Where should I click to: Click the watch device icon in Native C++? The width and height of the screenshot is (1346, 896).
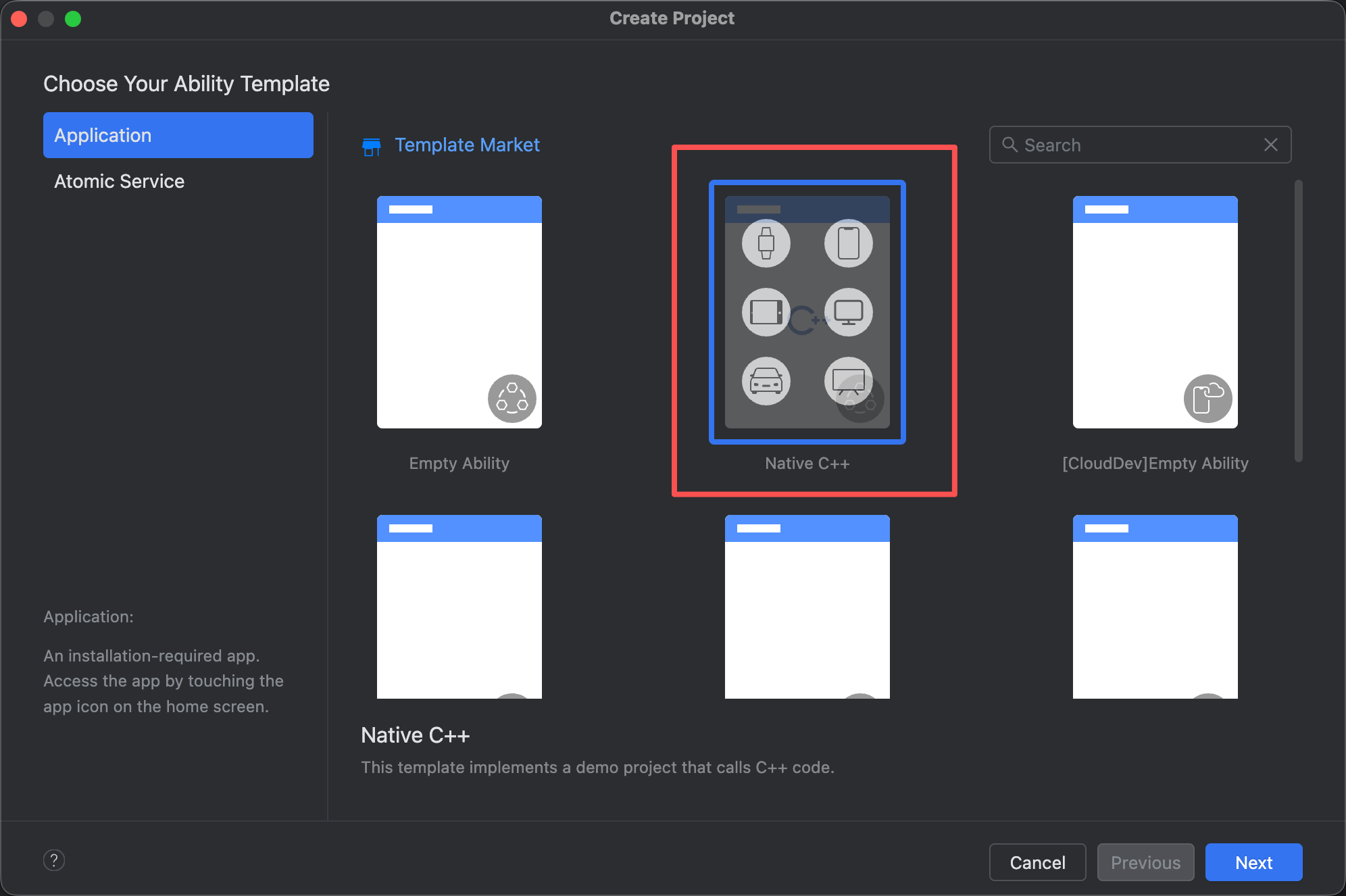coord(766,243)
